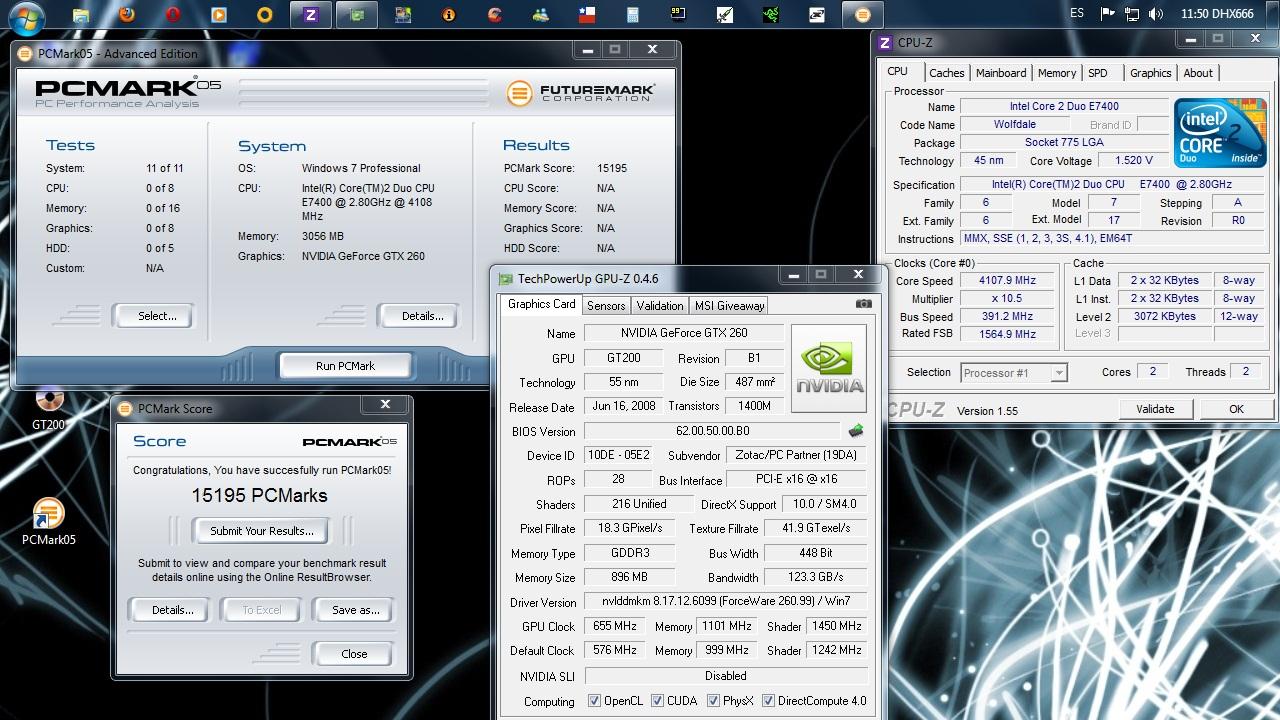The width and height of the screenshot is (1280, 720).
Task: Click the BIOS Version 62.00.50.00.B0 field
Action: click(712, 431)
